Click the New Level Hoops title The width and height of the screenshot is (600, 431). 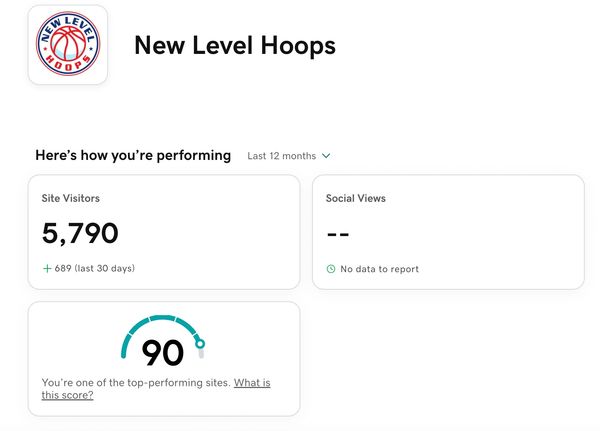(x=234, y=45)
